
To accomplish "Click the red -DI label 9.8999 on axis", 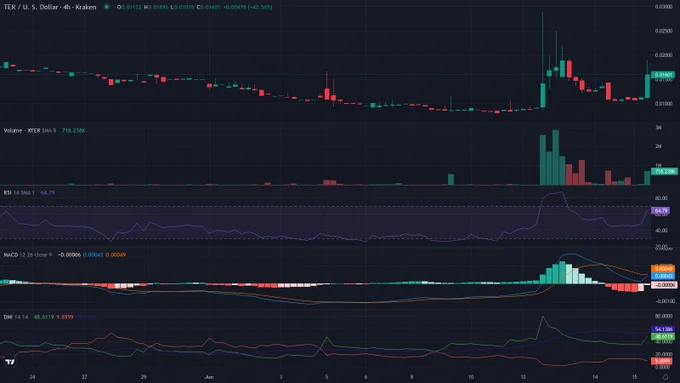I will (x=662, y=361).
